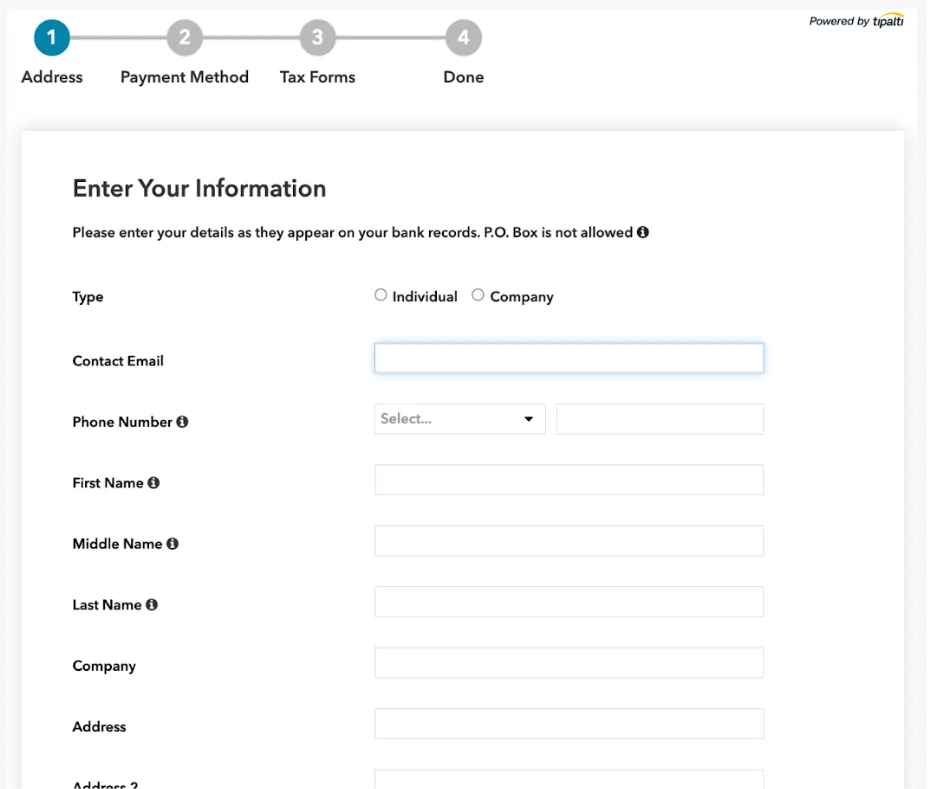Click the step 4 Done circle icon
Screen dimensions: 928x789
[463, 37]
